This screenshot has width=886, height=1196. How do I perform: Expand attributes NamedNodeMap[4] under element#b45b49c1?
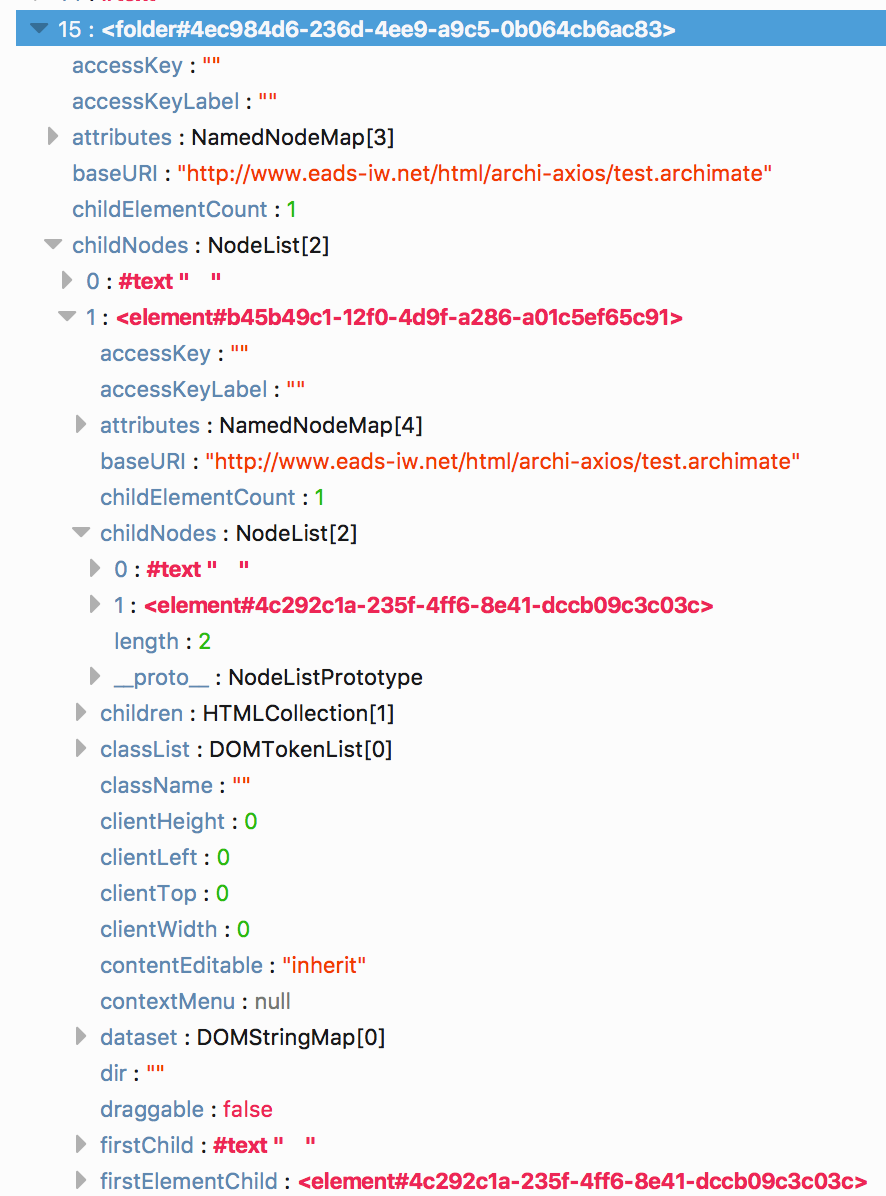pyautogui.click(x=80, y=425)
